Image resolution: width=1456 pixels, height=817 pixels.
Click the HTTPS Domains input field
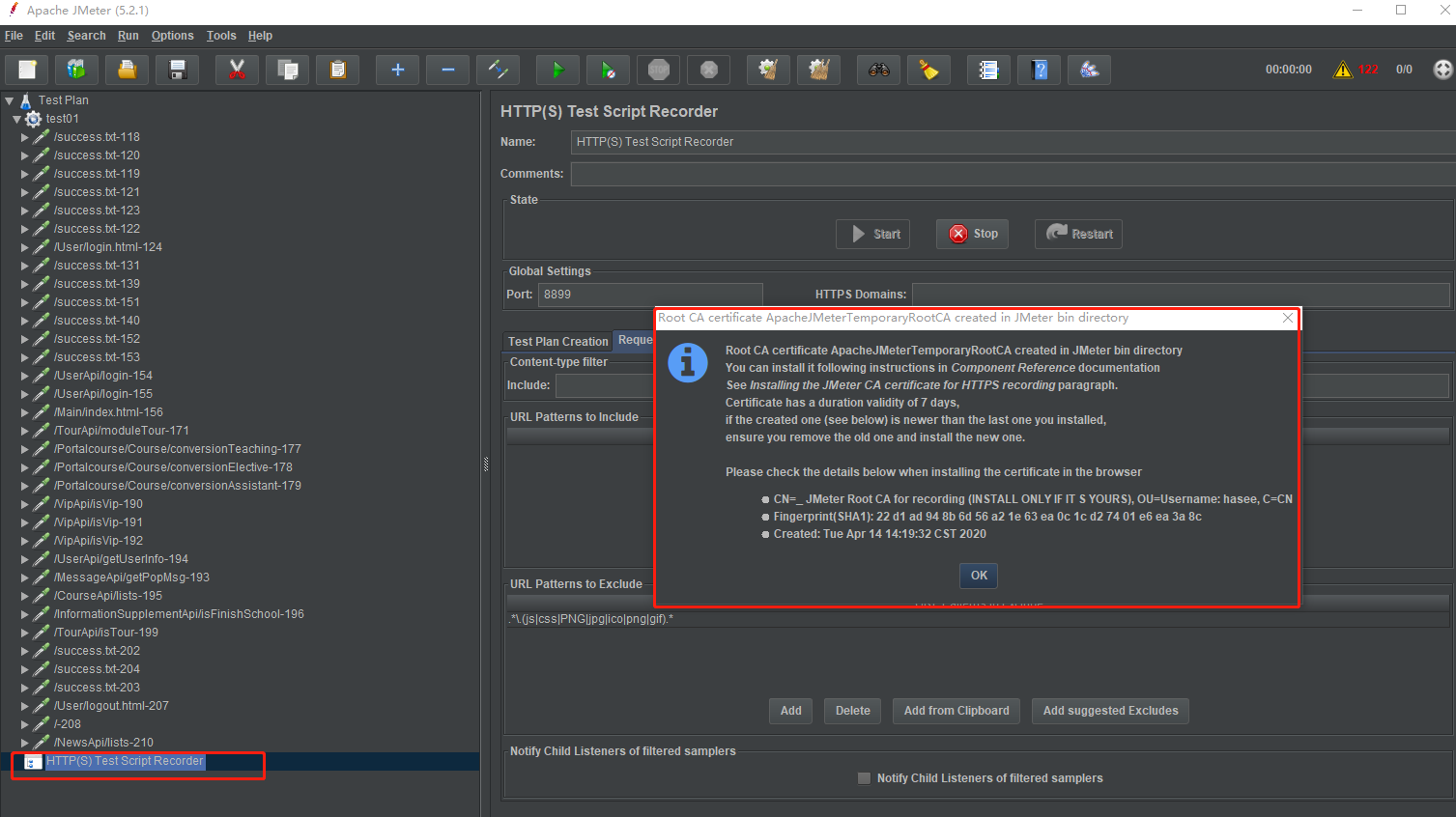tap(1181, 295)
